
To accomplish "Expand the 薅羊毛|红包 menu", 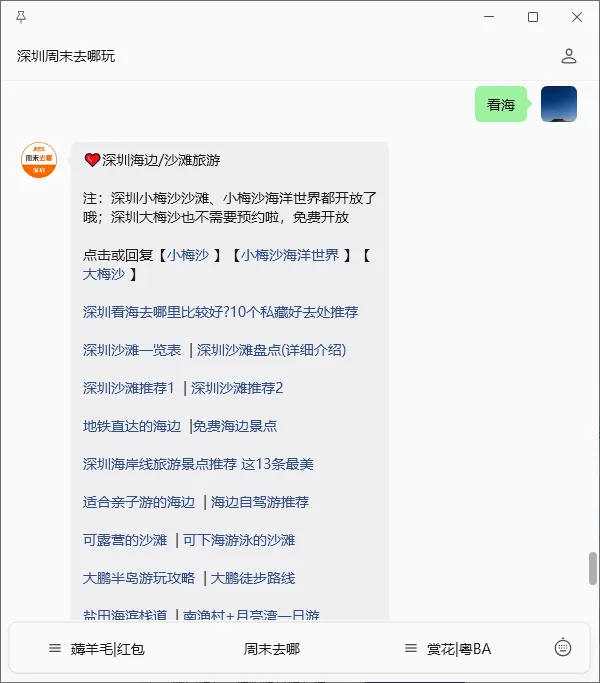I will (96, 649).
